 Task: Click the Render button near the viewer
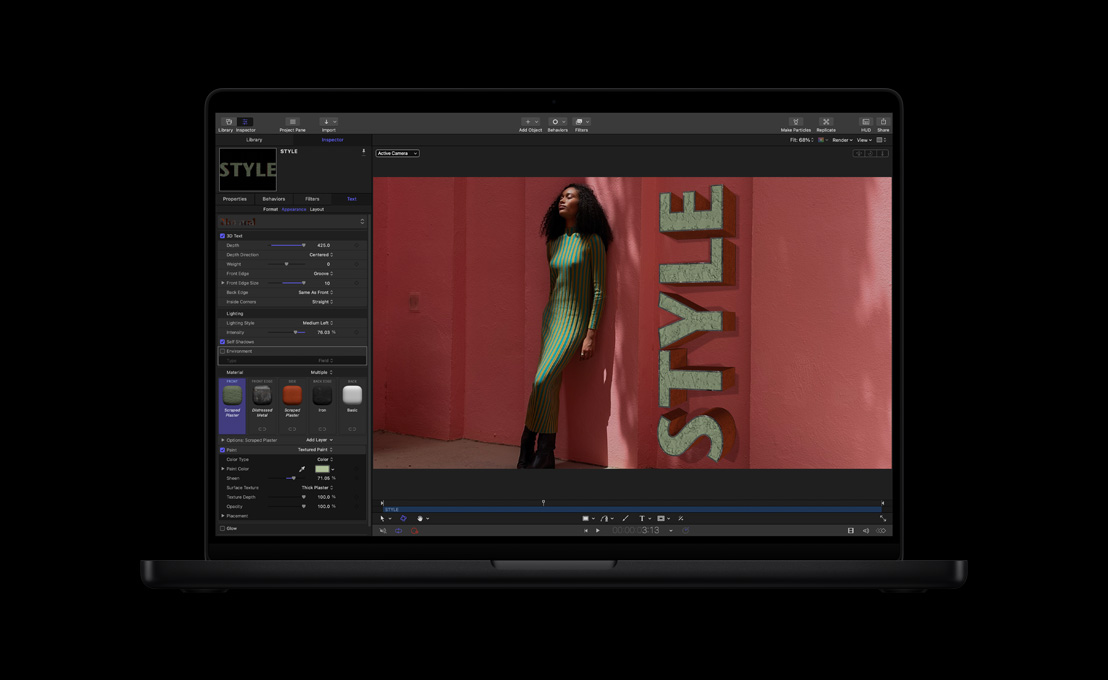point(842,140)
